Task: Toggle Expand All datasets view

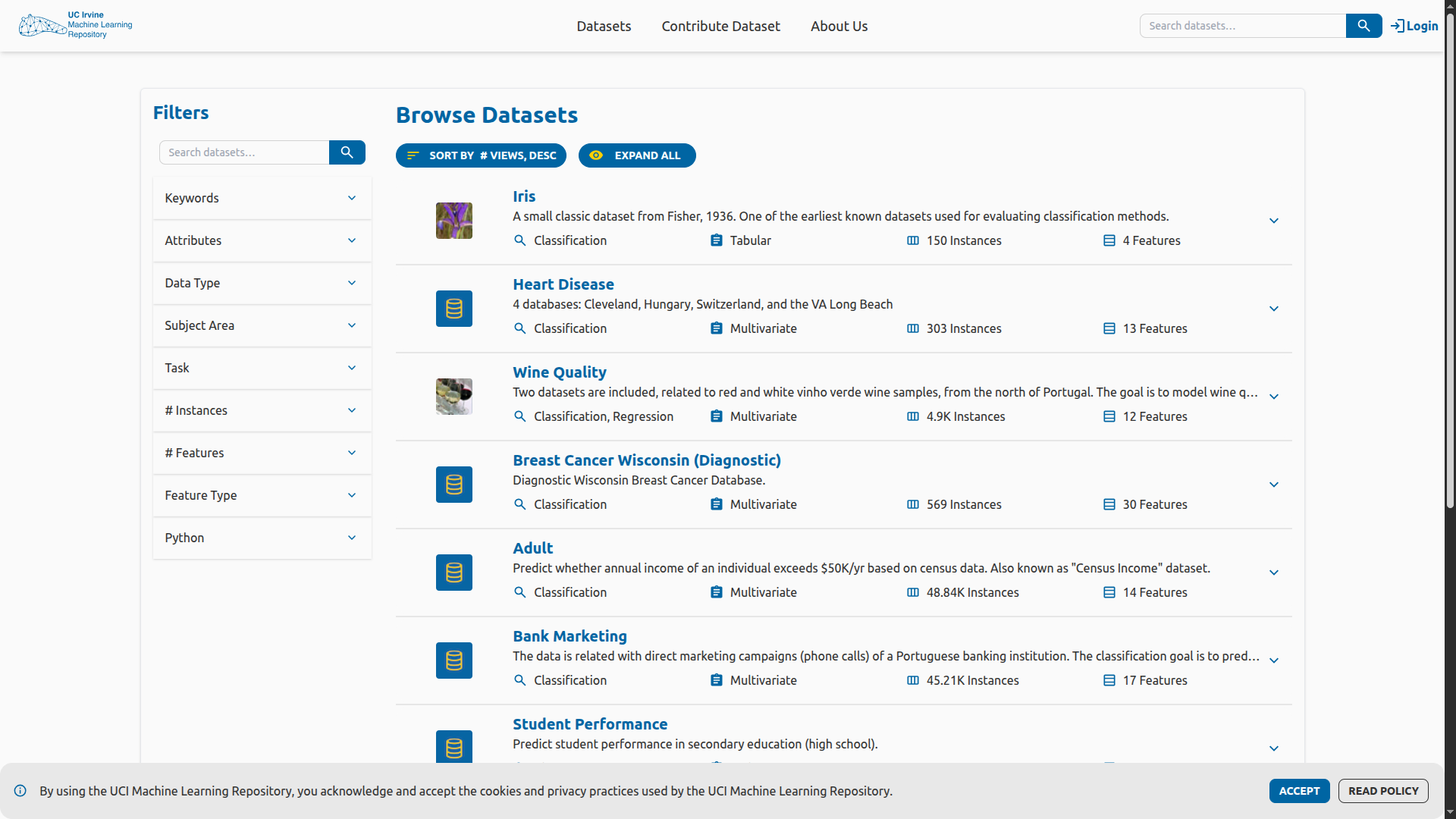Action: tap(636, 155)
